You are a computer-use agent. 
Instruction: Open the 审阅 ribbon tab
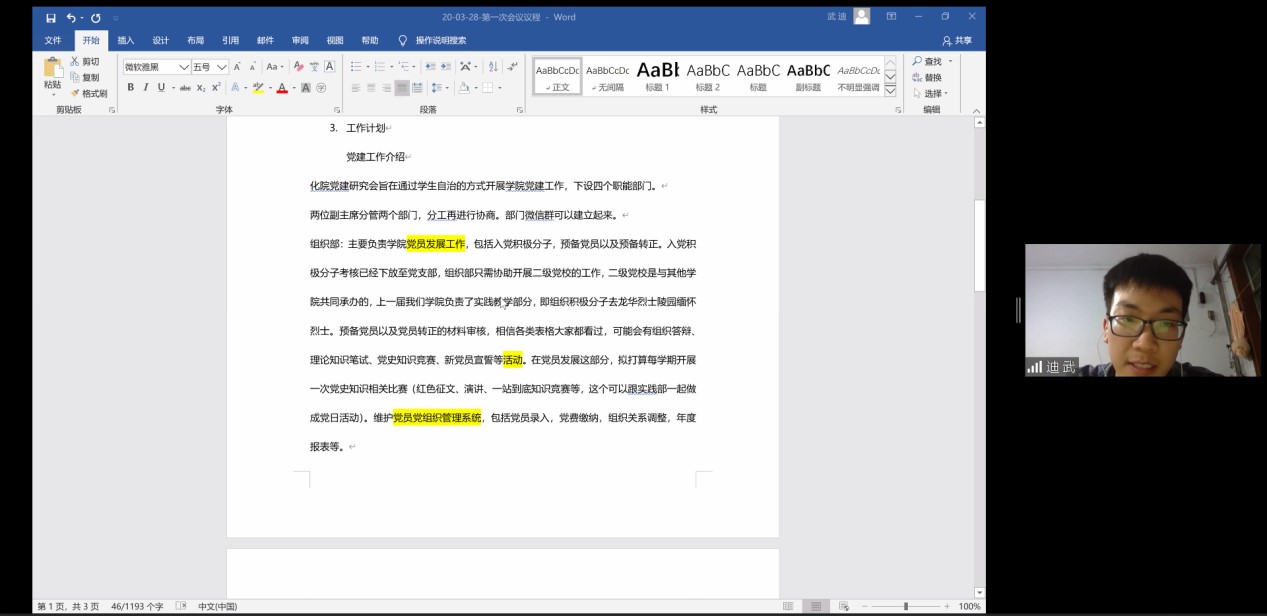pos(300,40)
